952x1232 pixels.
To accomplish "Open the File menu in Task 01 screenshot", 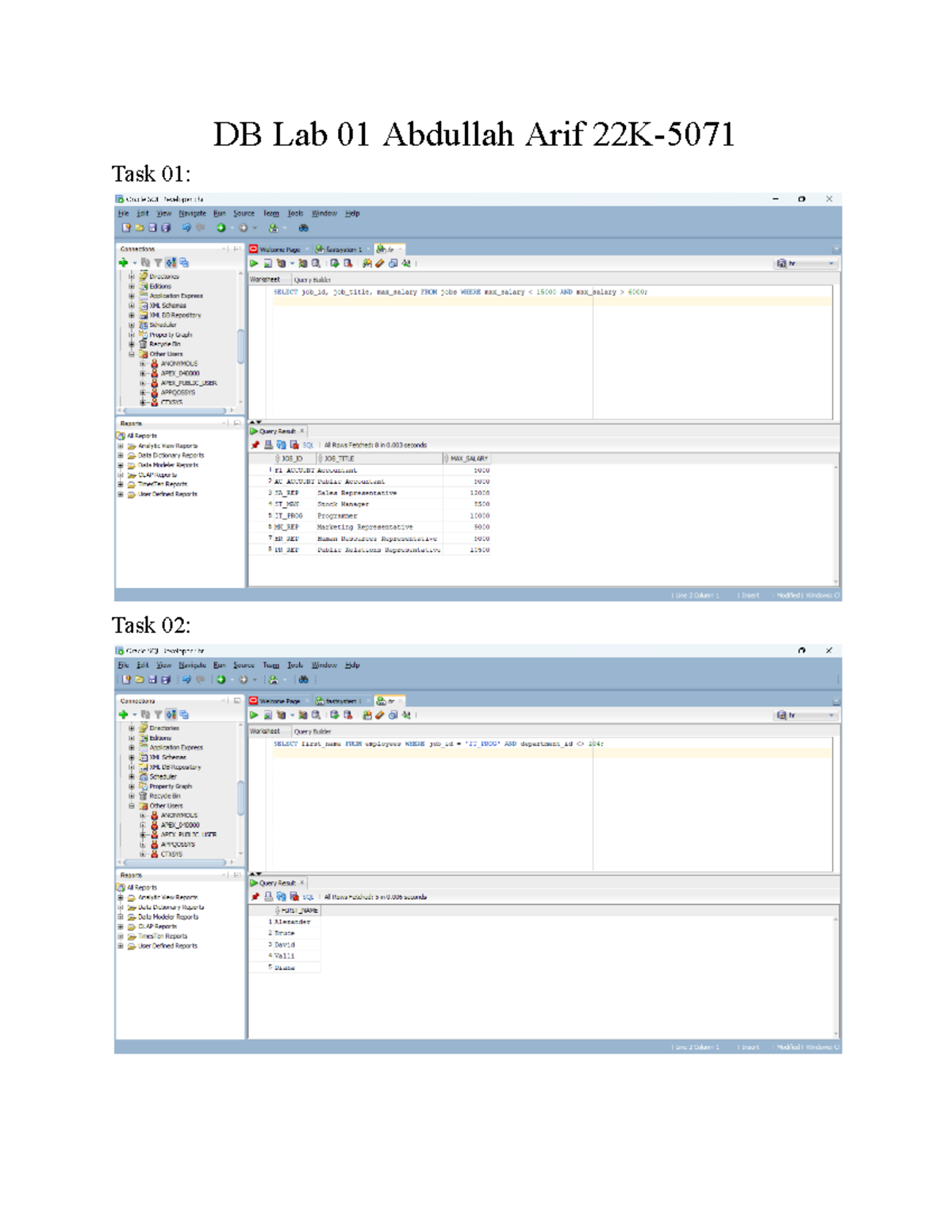I will coord(123,213).
